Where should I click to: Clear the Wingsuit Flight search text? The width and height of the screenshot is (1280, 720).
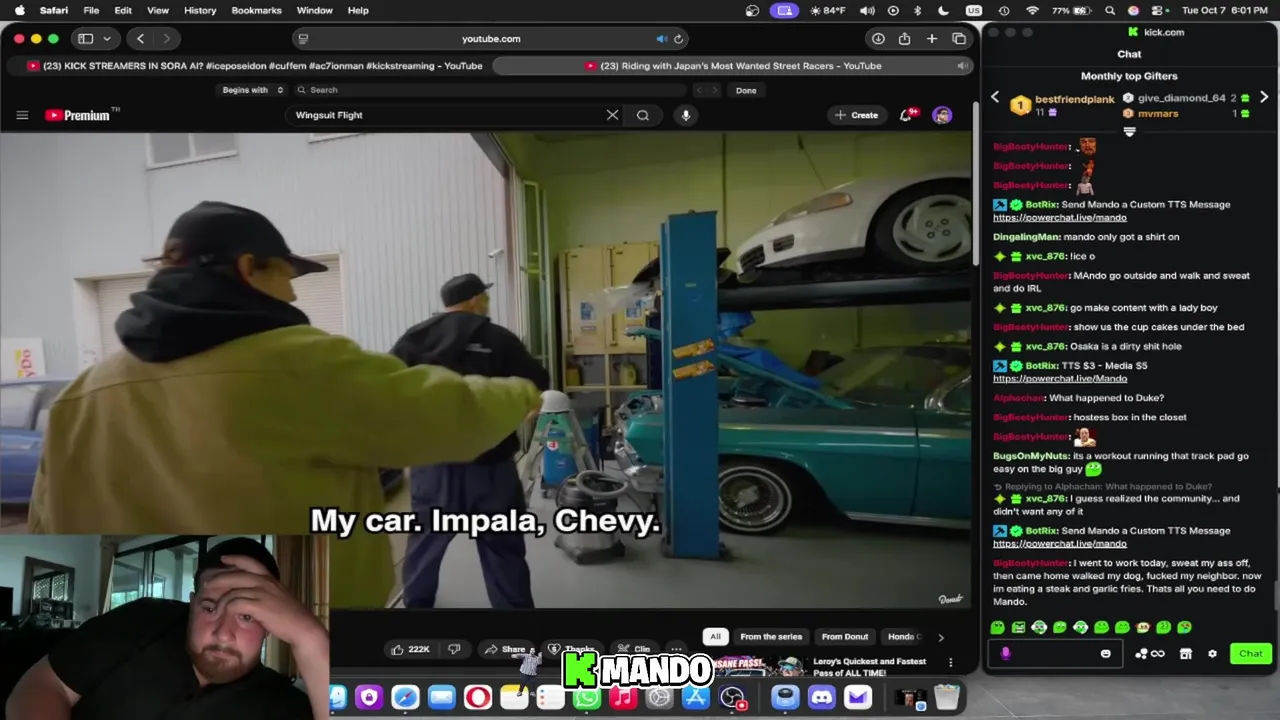[612, 115]
